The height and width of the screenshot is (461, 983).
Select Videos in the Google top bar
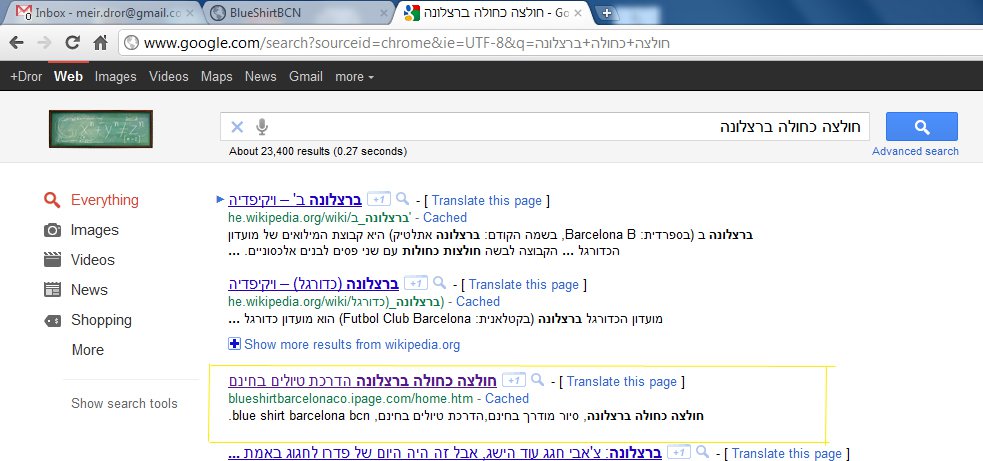tap(169, 77)
